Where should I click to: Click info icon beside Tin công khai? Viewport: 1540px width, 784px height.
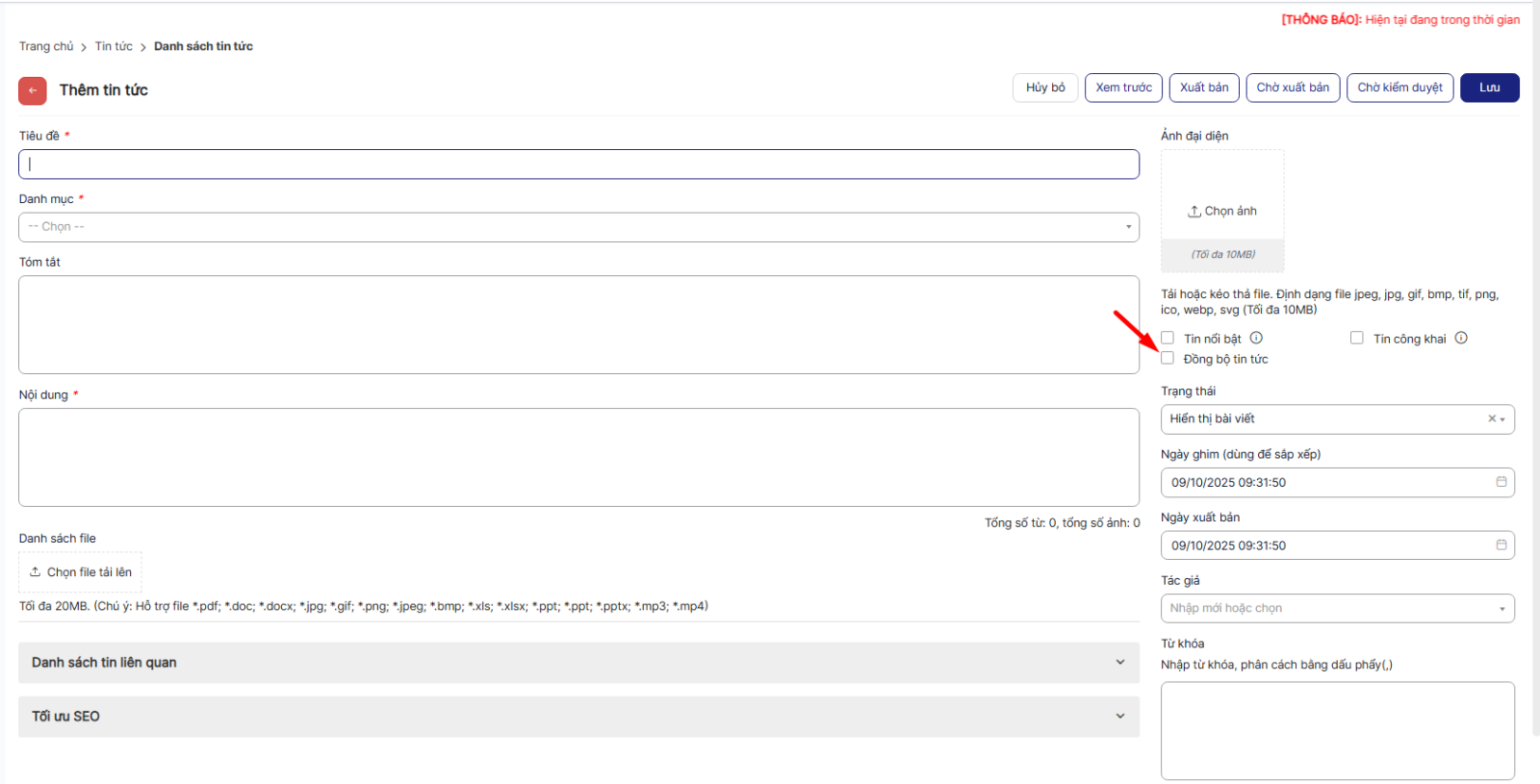(1461, 338)
